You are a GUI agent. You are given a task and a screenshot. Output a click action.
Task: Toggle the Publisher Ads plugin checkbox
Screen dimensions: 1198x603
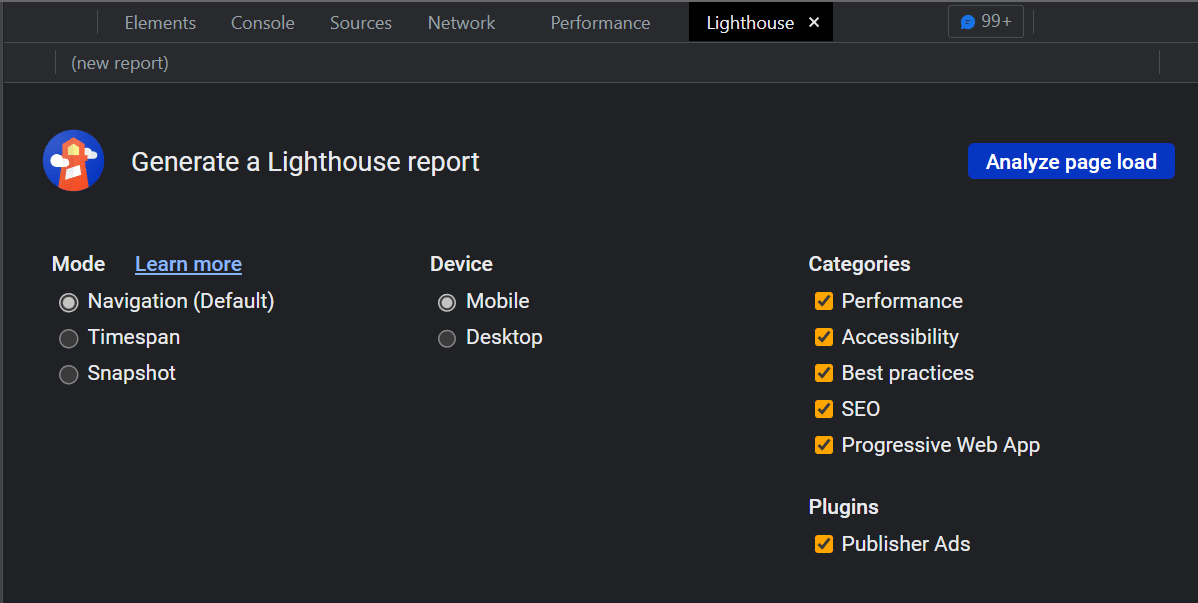(824, 544)
